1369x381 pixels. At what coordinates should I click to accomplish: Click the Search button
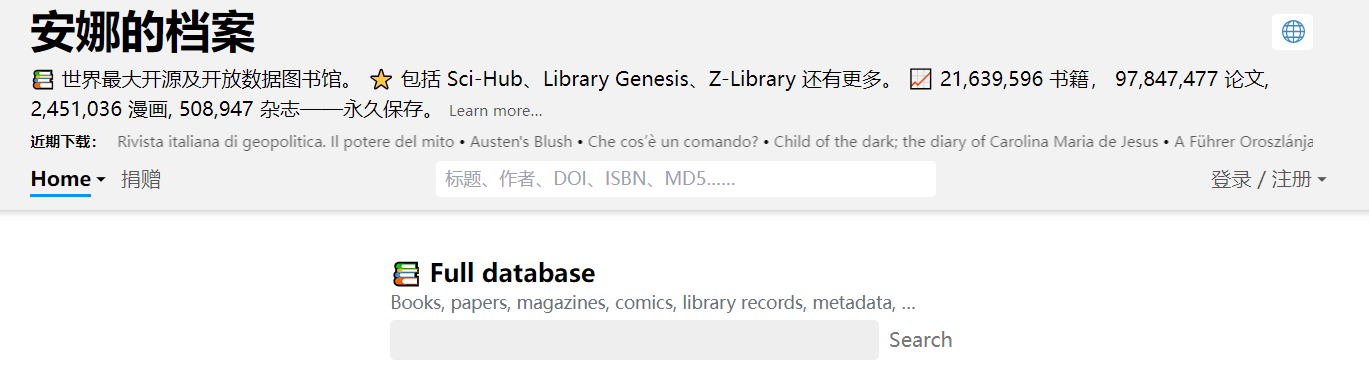click(x=920, y=340)
